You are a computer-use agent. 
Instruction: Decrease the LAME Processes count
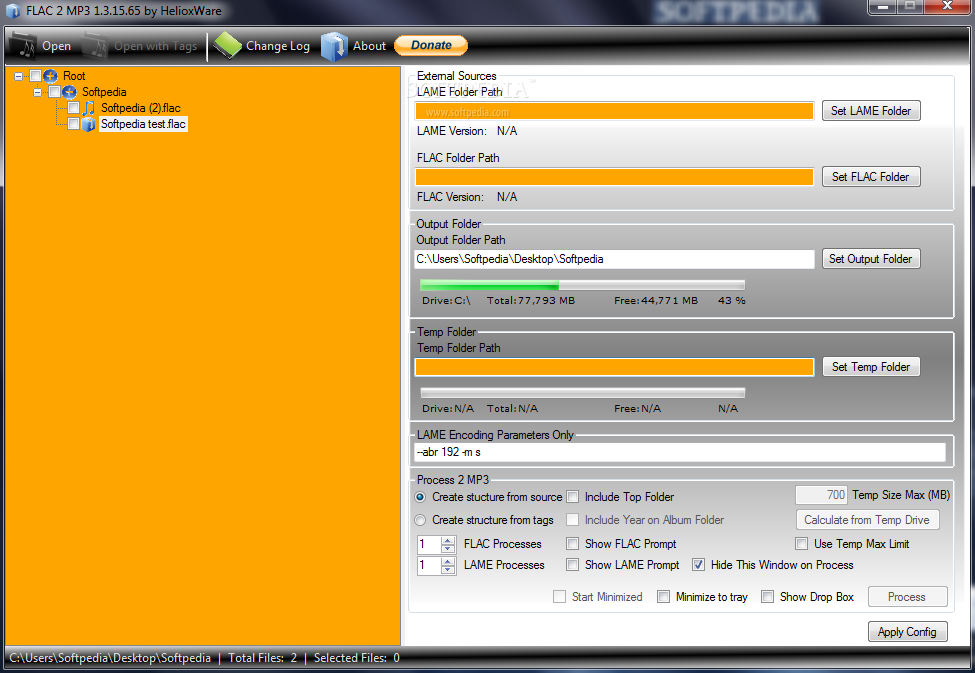click(x=448, y=570)
